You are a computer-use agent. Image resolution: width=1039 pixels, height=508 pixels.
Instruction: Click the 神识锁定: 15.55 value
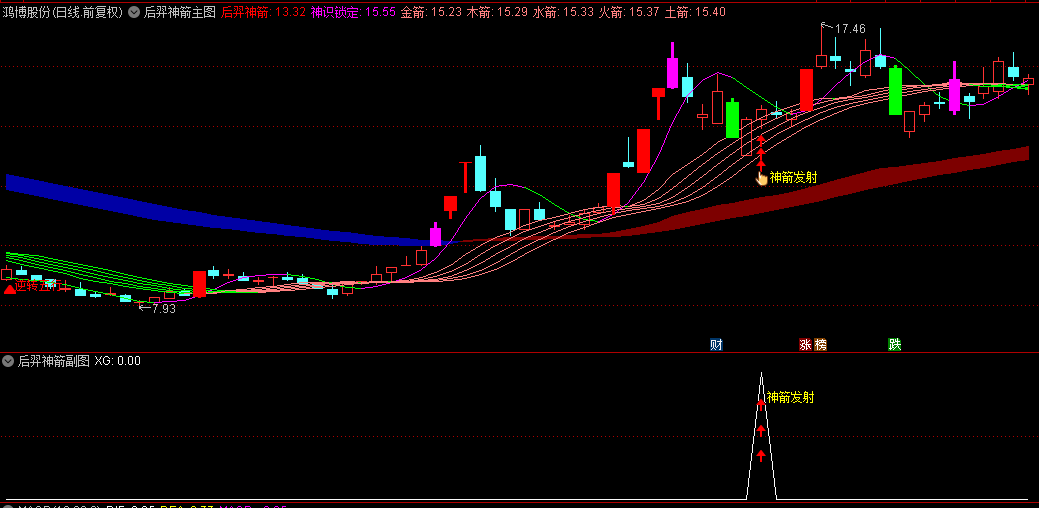coord(353,11)
